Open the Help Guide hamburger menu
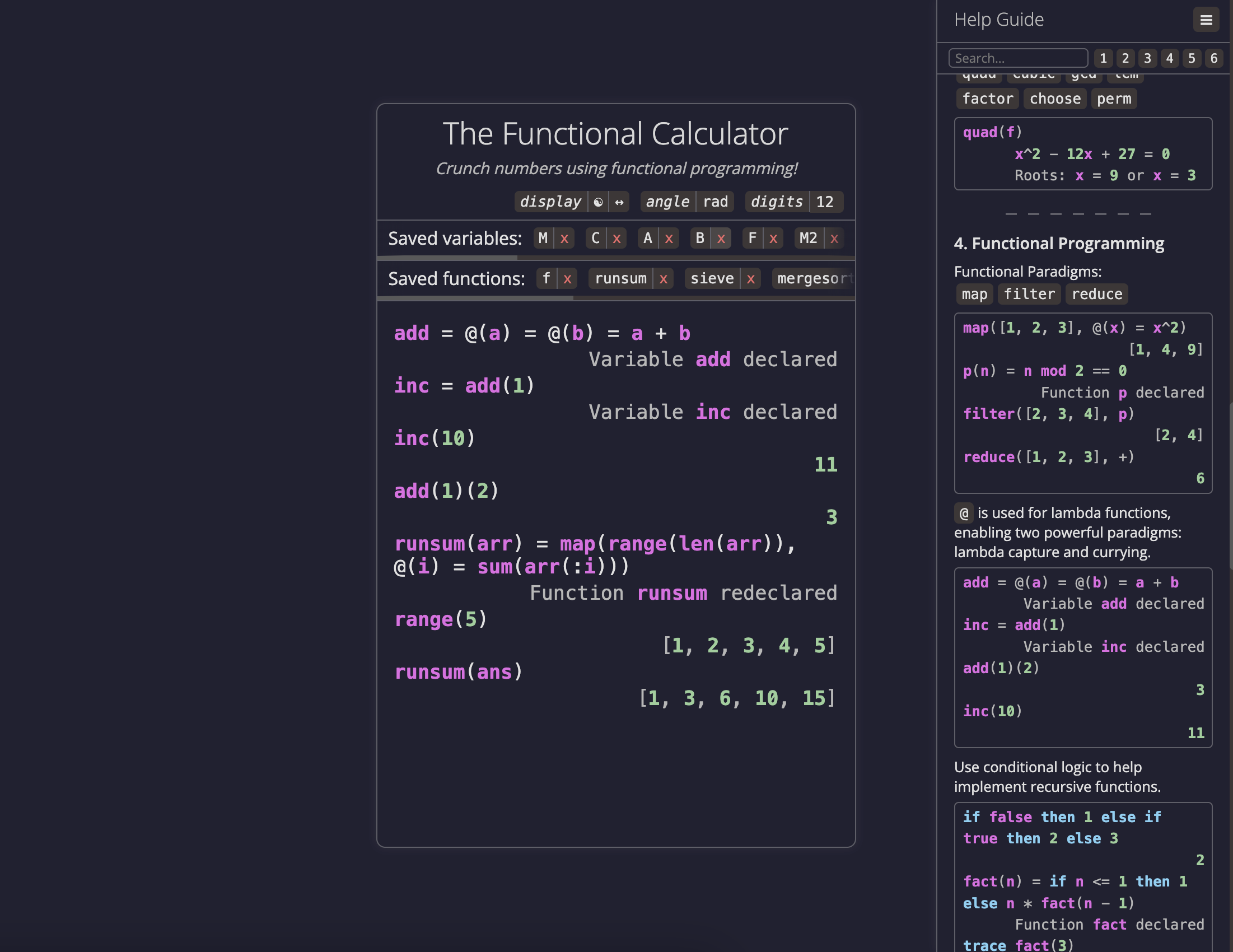This screenshot has width=1233, height=952. (1206, 20)
